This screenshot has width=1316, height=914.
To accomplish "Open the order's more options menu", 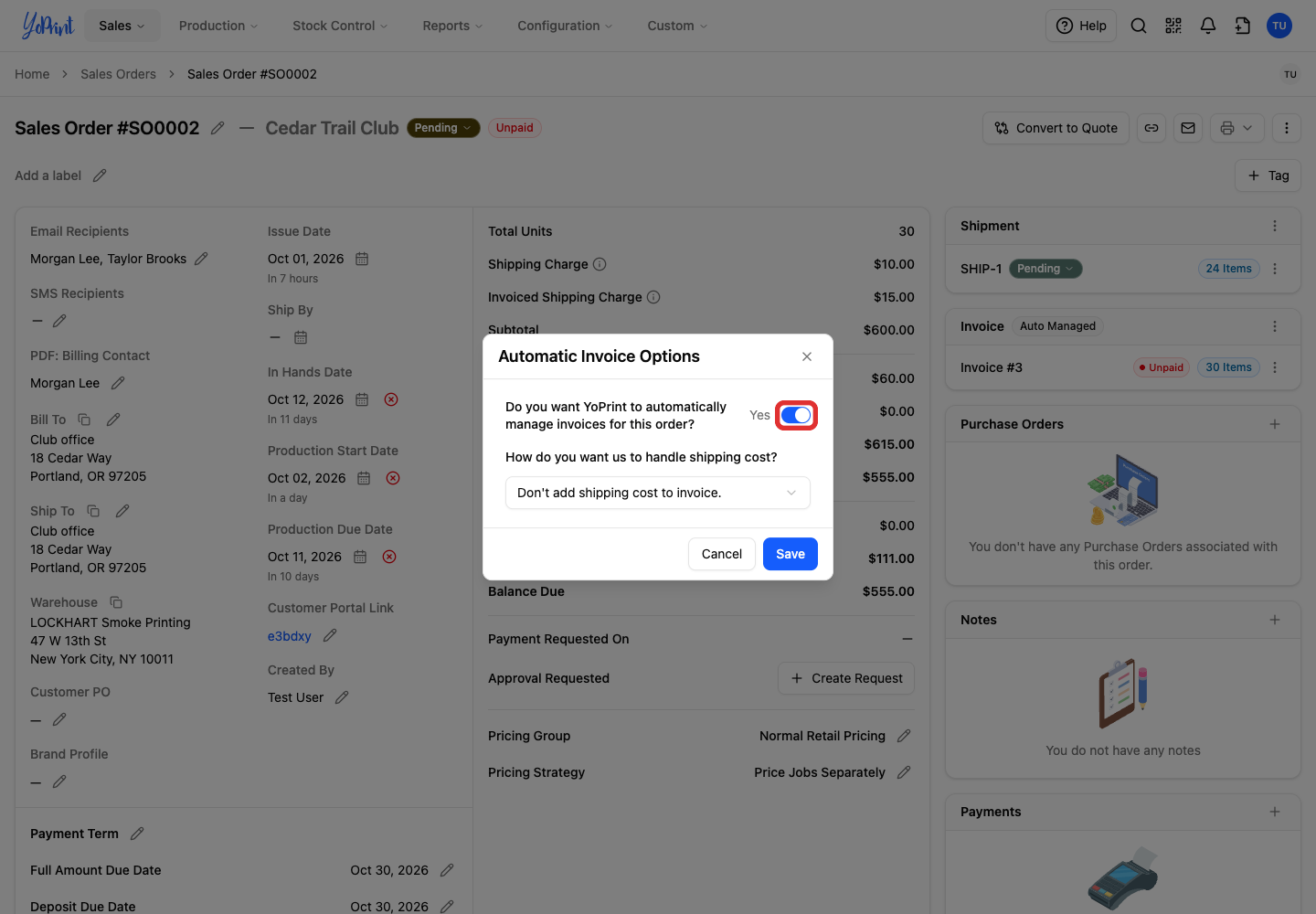I will point(1287,128).
